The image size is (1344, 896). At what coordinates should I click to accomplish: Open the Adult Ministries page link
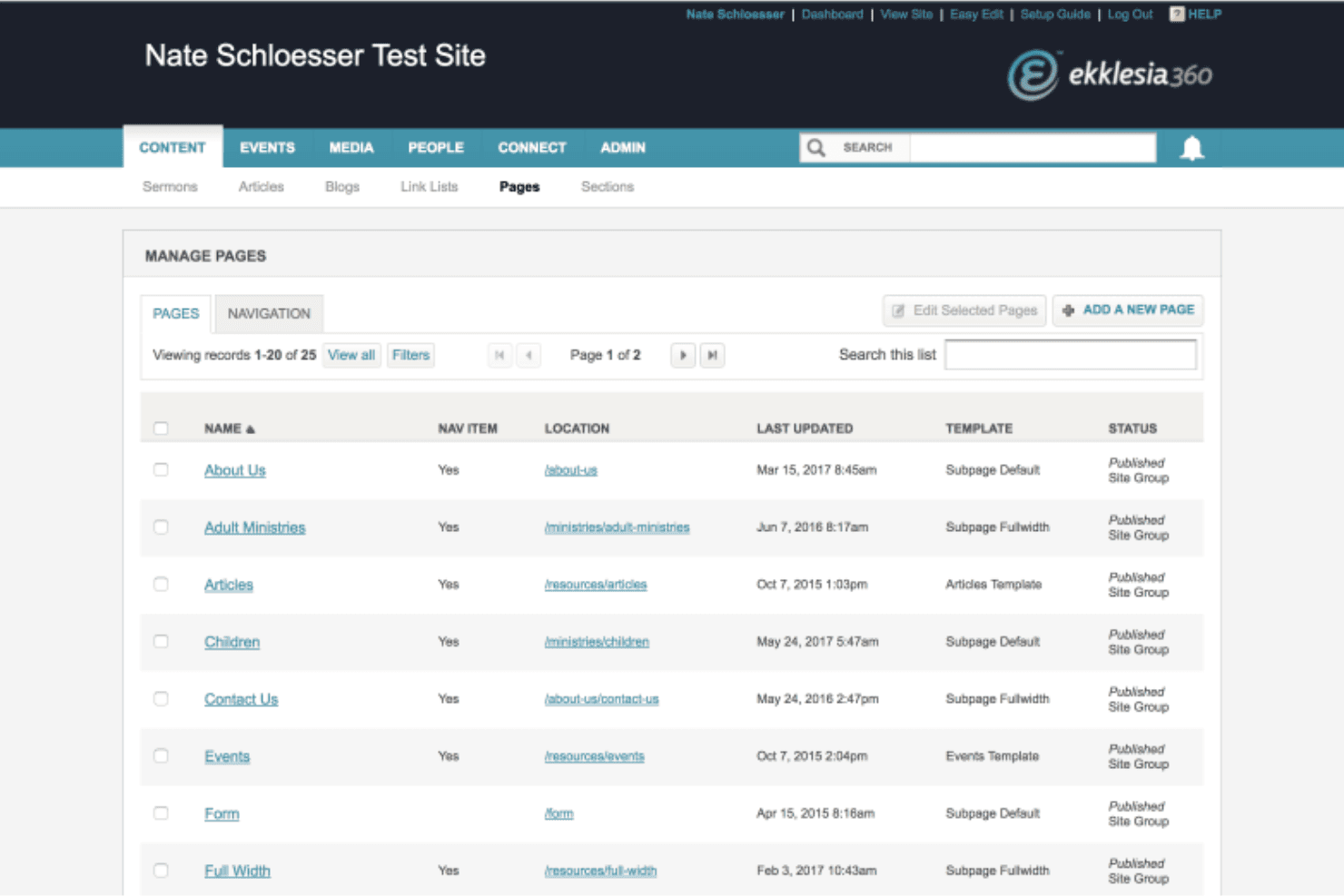255,527
